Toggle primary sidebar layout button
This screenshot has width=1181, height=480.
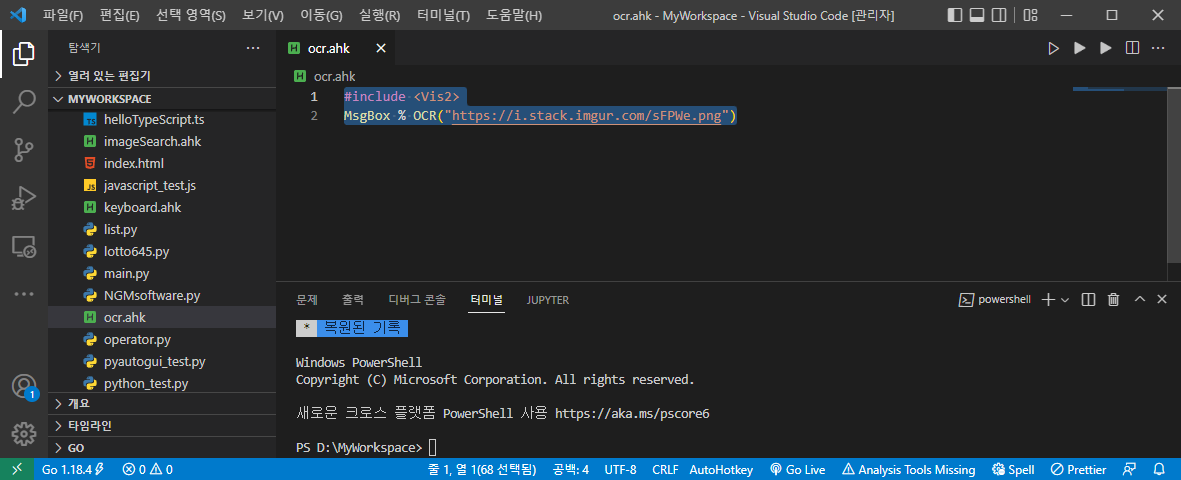(954, 15)
